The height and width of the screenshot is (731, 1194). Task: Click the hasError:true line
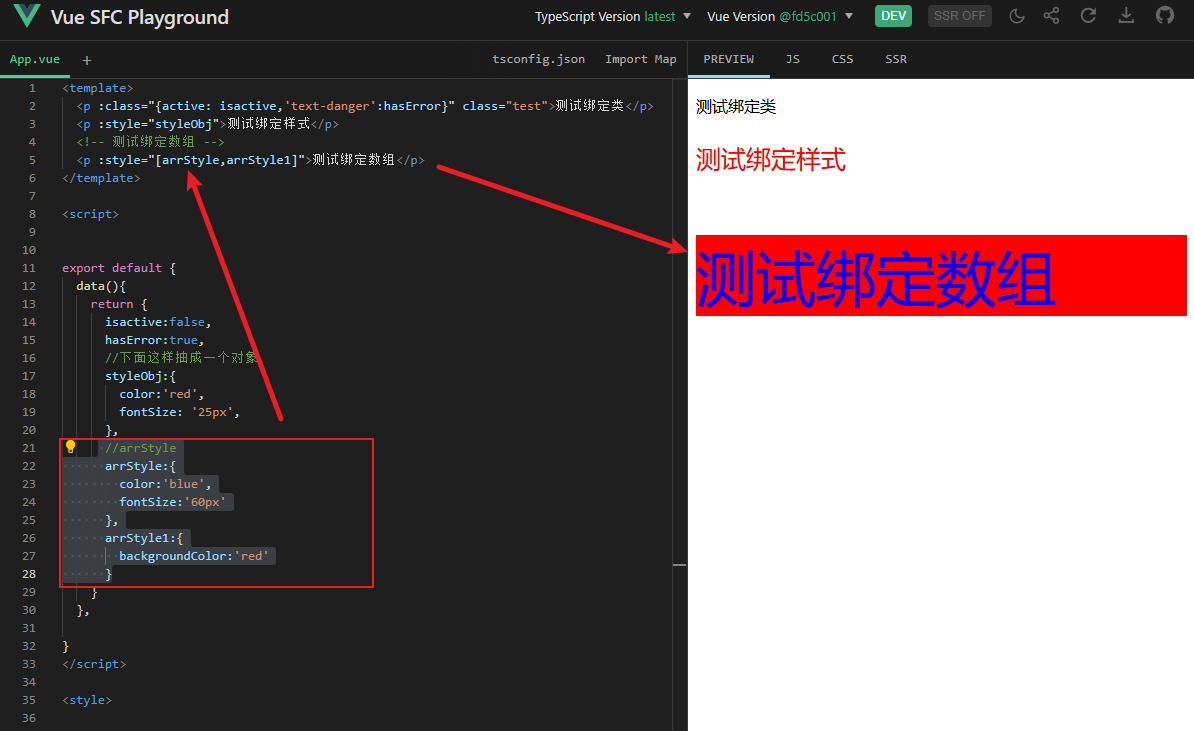click(x=154, y=340)
